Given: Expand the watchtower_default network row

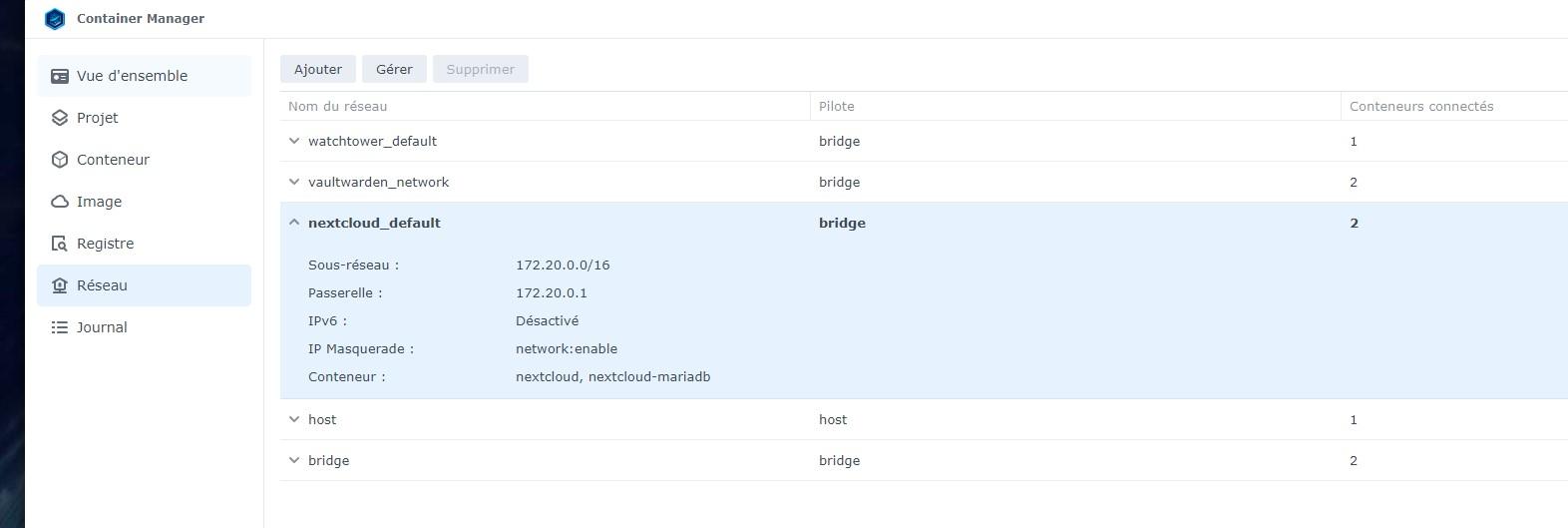Looking at the screenshot, I should pyautogui.click(x=294, y=141).
